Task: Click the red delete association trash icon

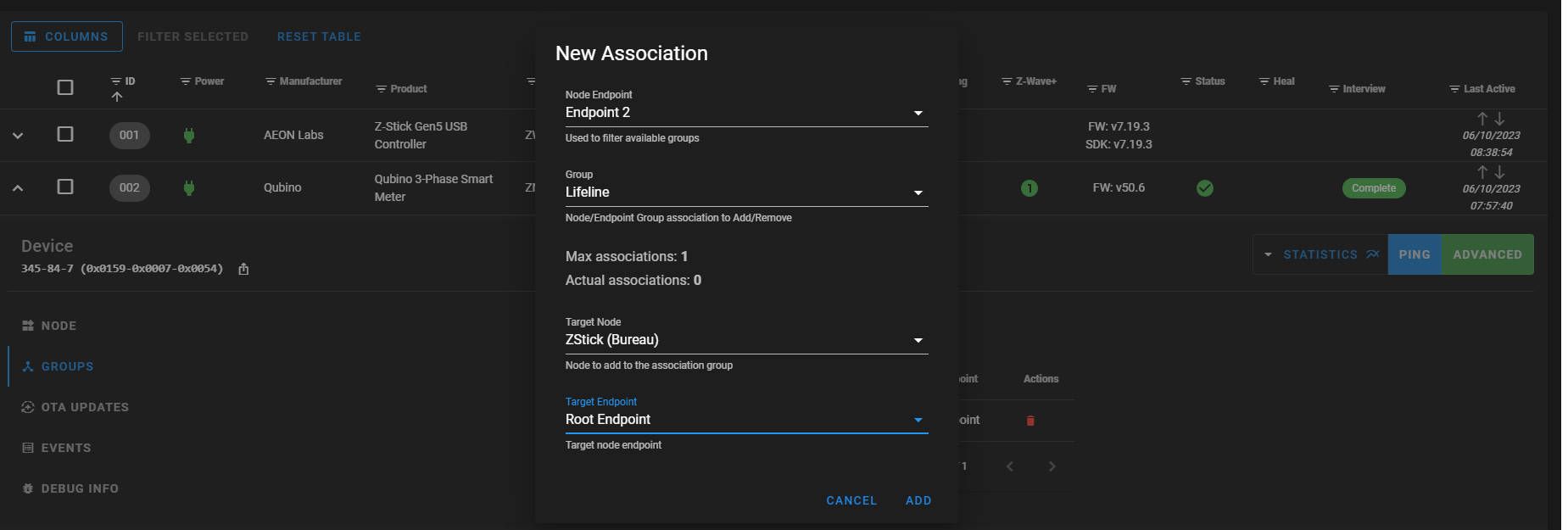Action: click(1030, 421)
